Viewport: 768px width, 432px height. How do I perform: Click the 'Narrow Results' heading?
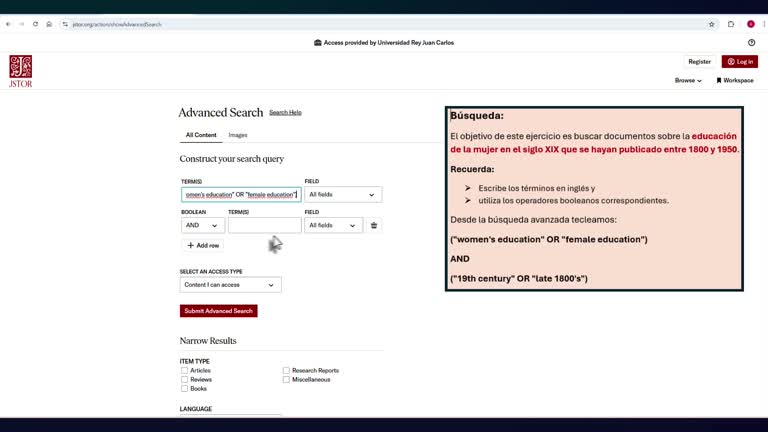pos(208,341)
